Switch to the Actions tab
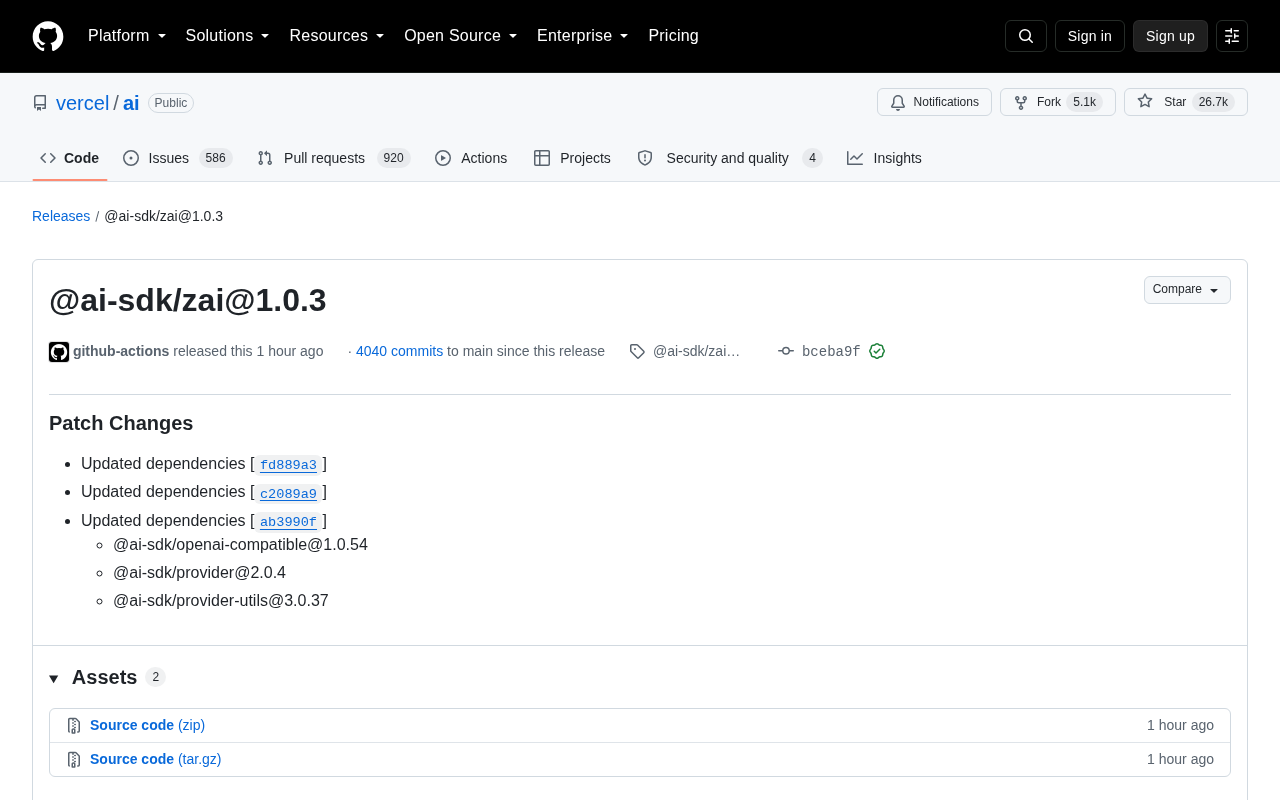This screenshot has width=1280, height=800. [x=471, y=158]
